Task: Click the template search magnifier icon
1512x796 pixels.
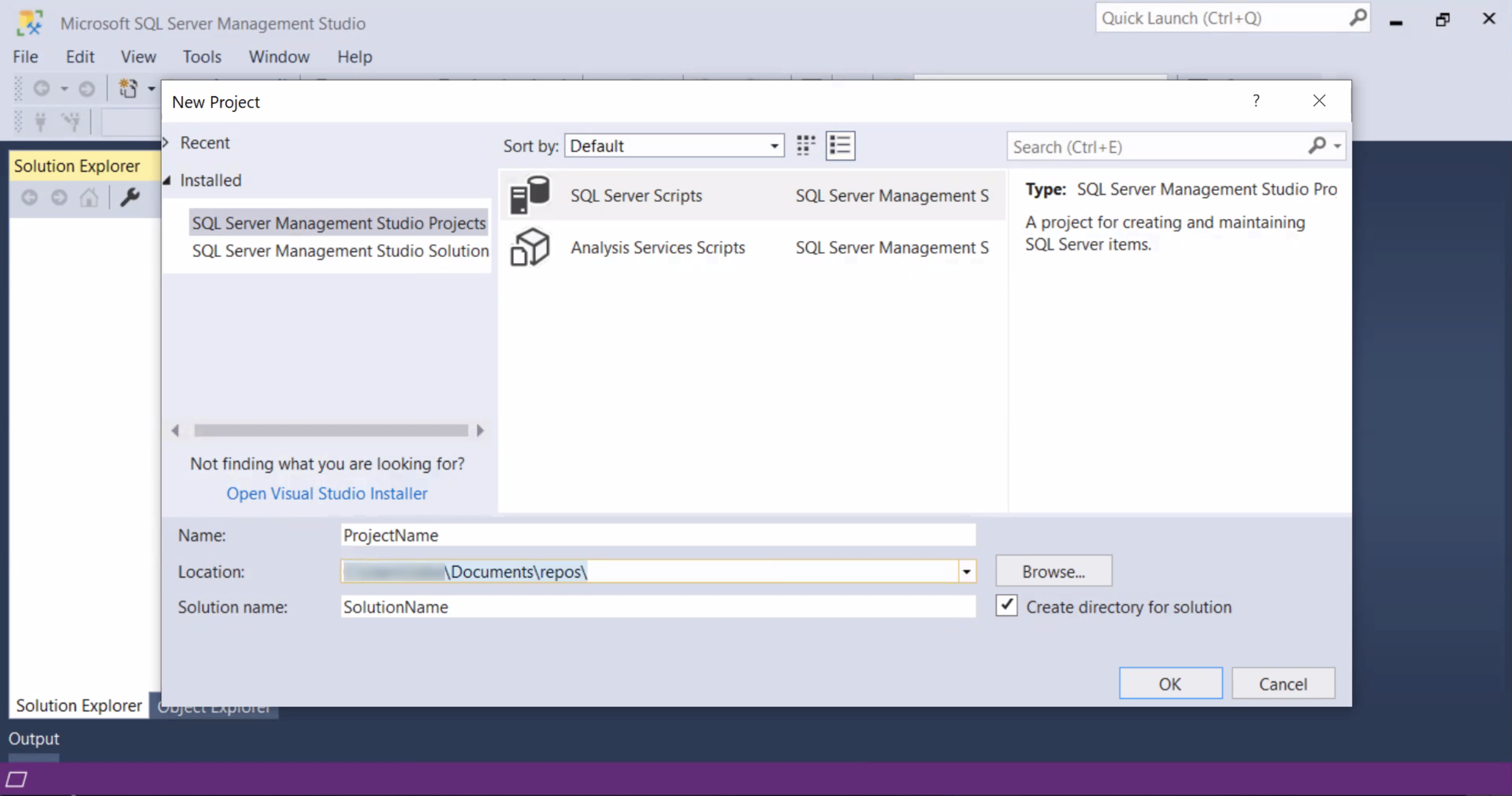Action: pyautogui.click(x=1317, y=145)
